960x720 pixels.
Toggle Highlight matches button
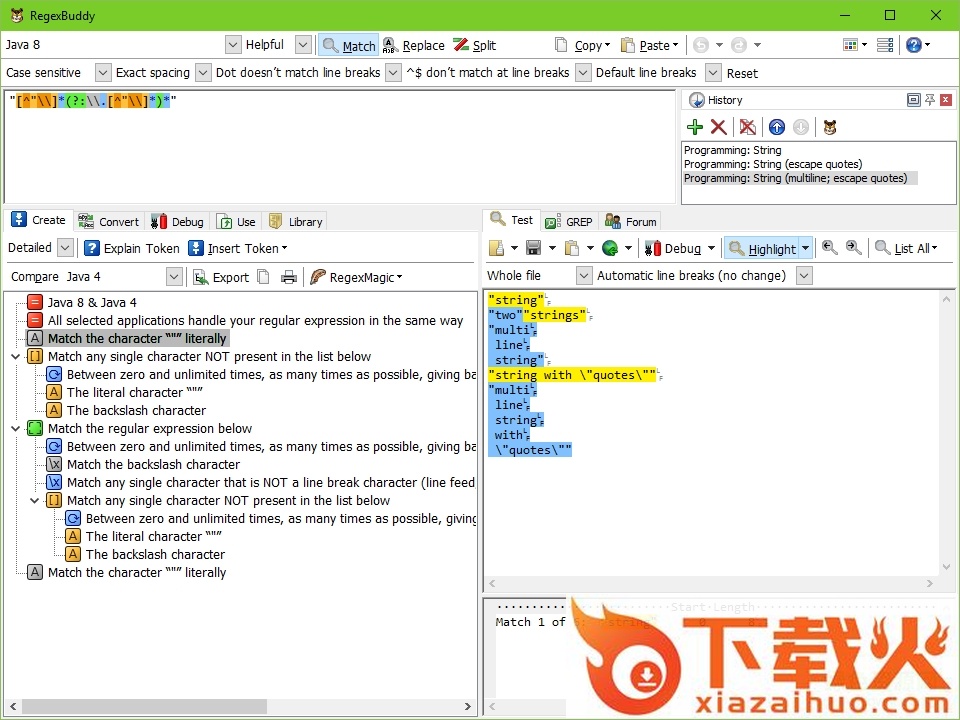point(763,249)
